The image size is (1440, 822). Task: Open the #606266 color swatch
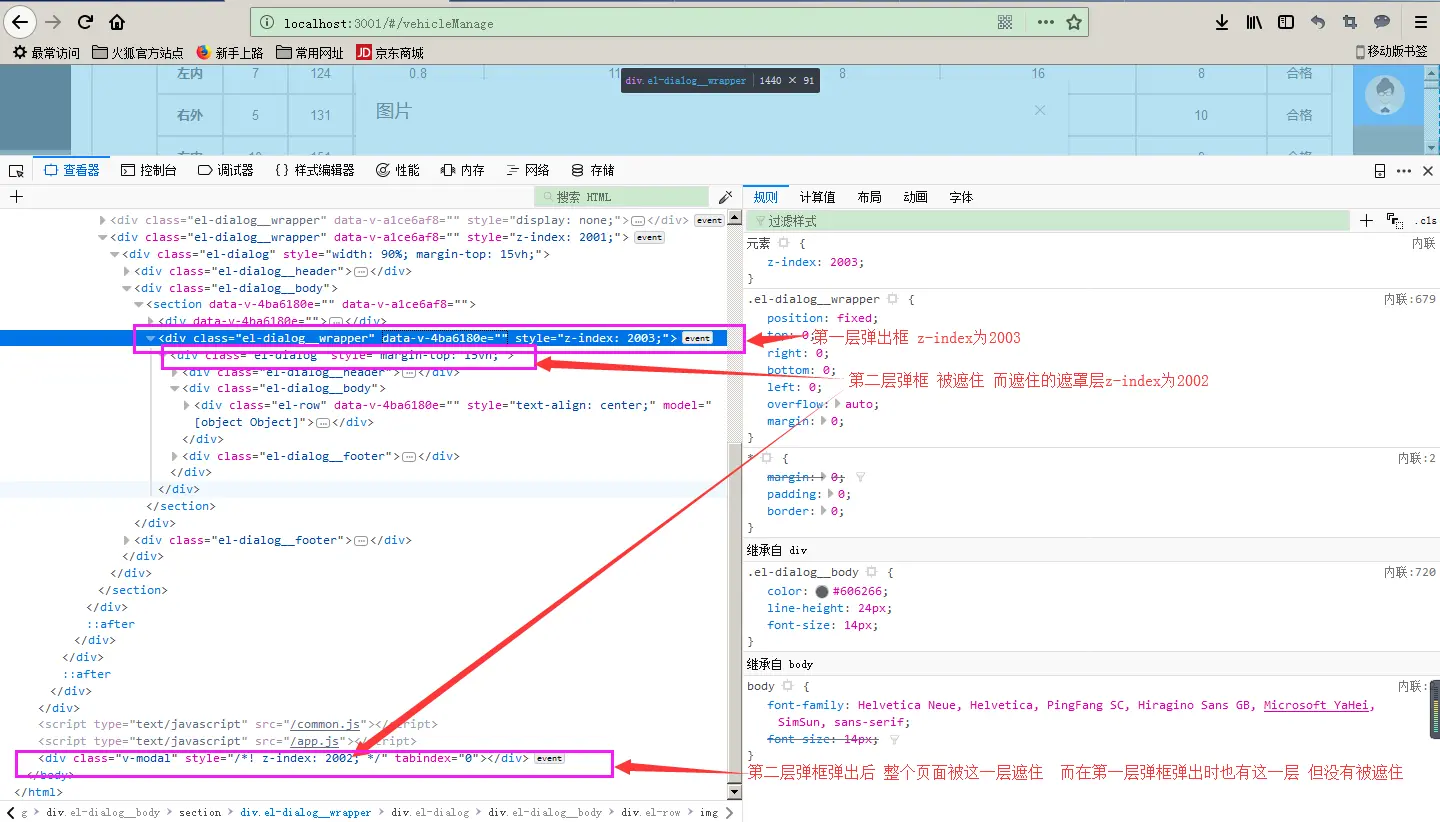click(x=822, y=591)
